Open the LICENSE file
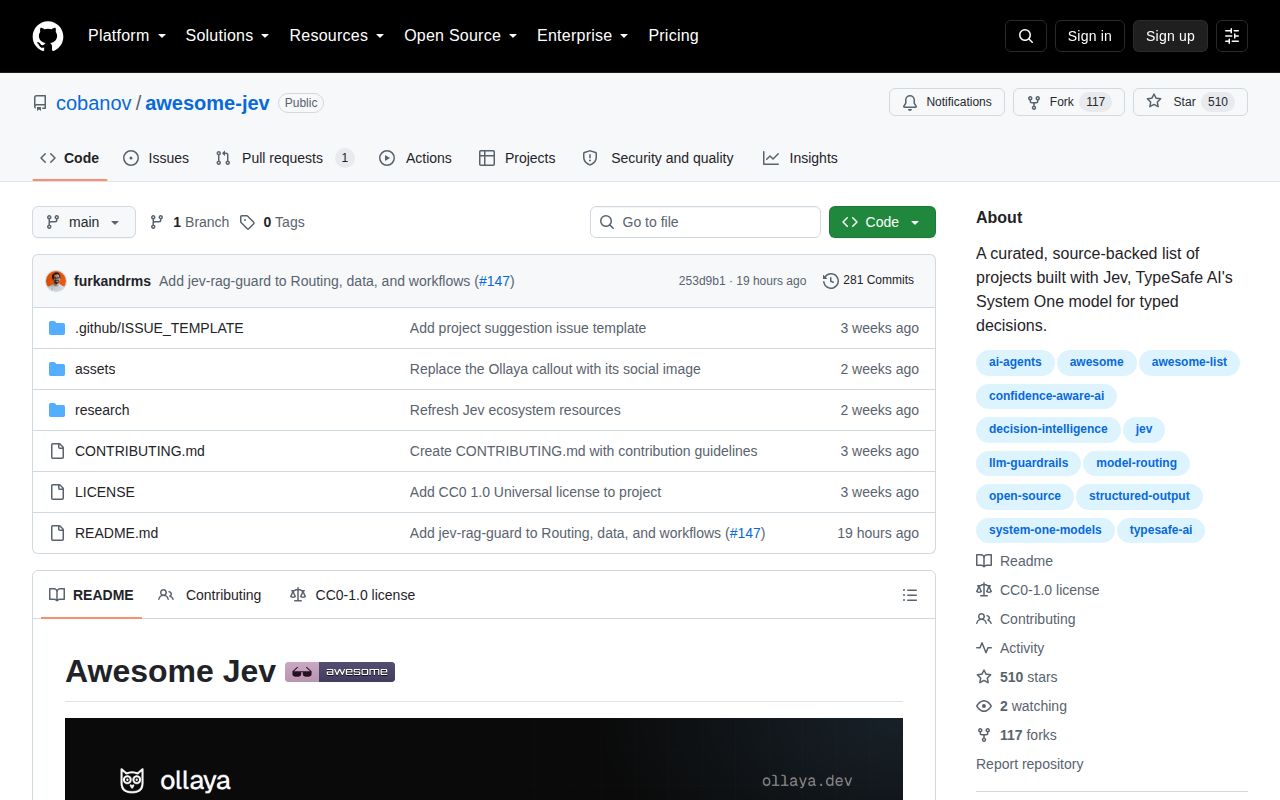 105,492
